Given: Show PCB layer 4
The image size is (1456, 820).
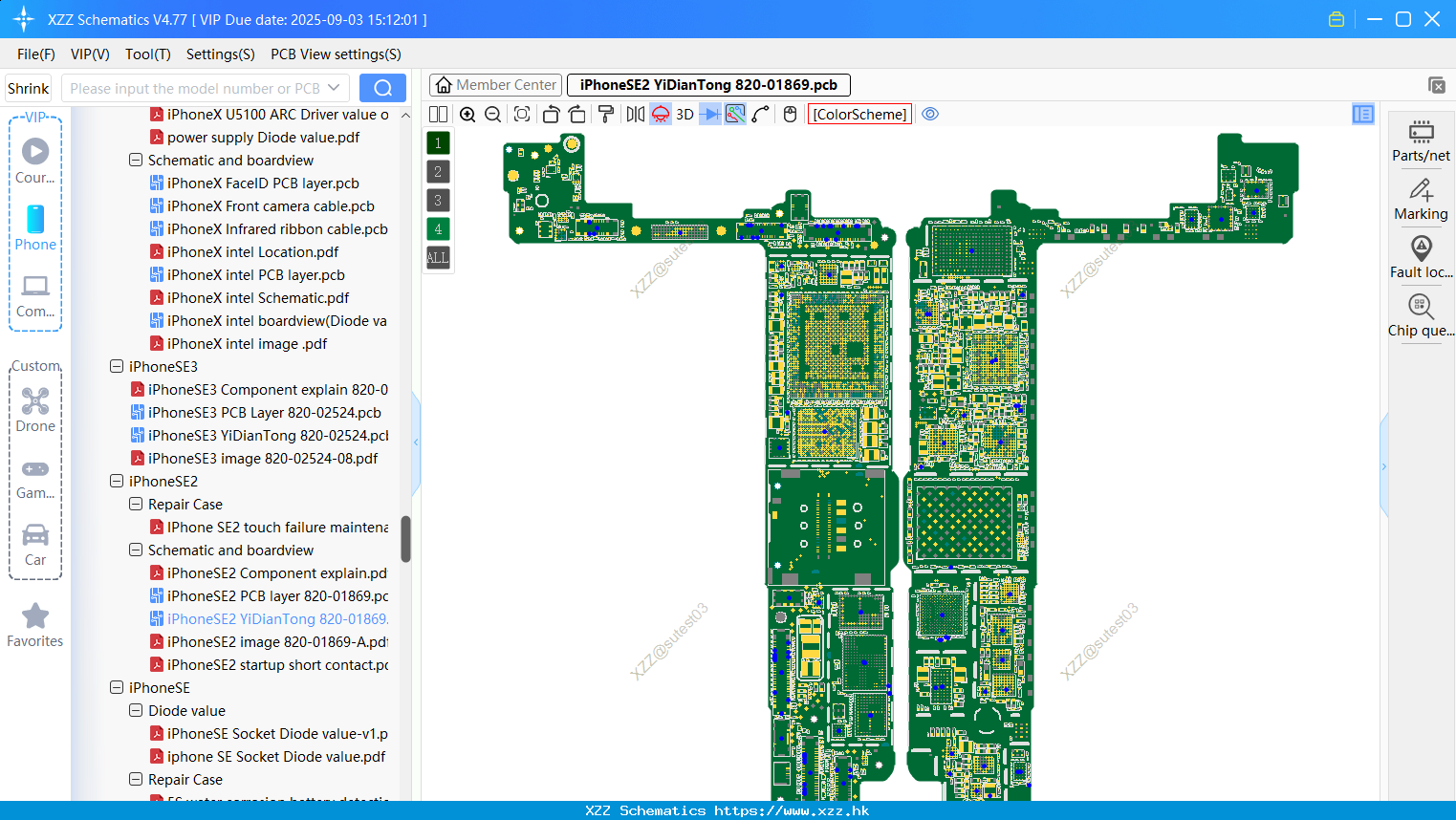Looking at the screenshot, I should [x=438, y=229].
